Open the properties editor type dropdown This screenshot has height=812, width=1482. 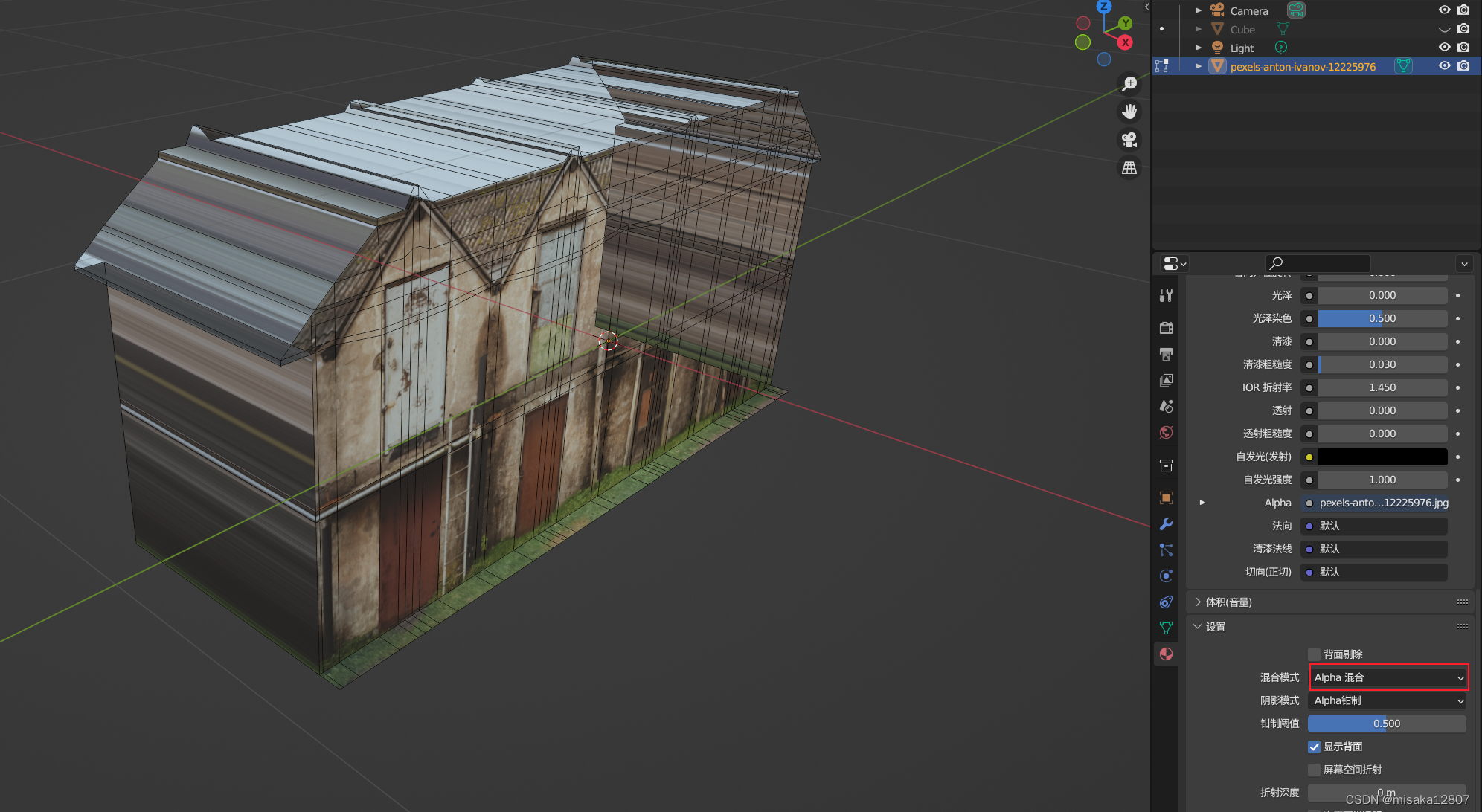(1175, 263)
